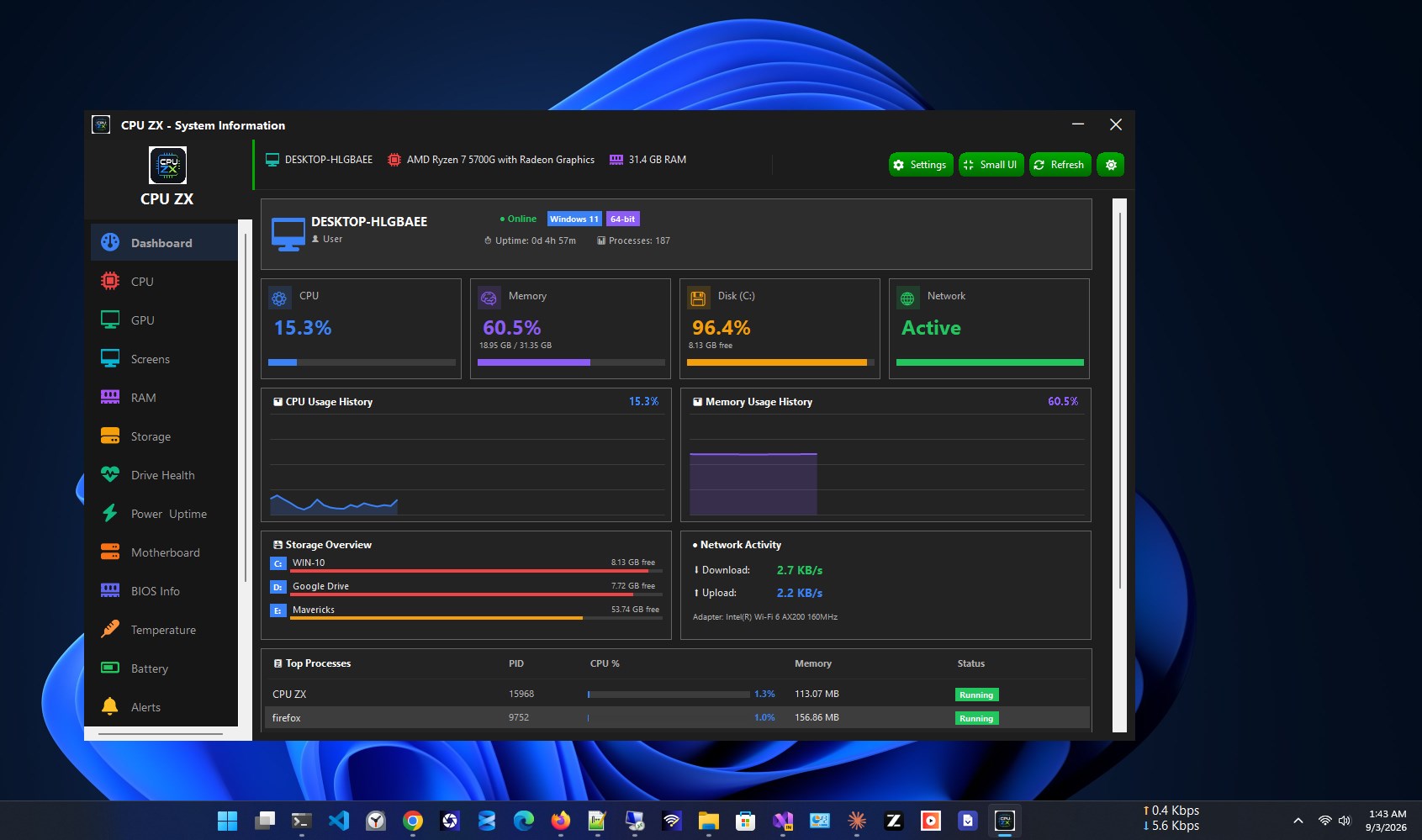
Task: Click the Temperature thermometer icon
Action: click(110, 629)
